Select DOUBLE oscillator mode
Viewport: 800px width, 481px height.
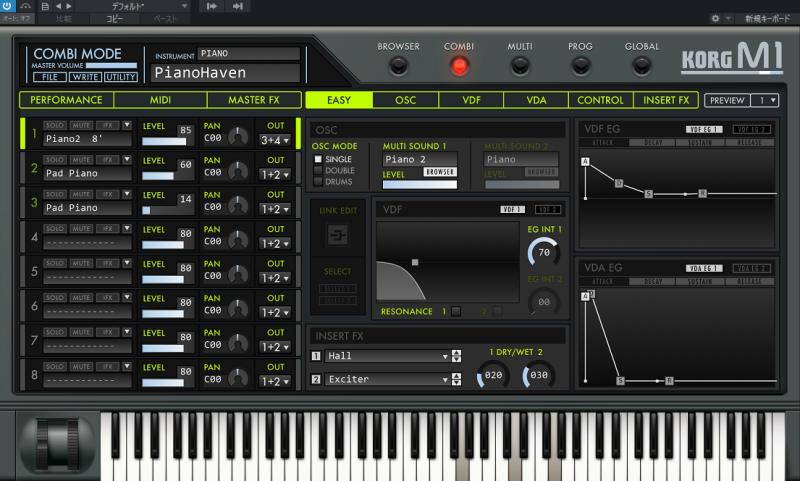click(319, 171)
